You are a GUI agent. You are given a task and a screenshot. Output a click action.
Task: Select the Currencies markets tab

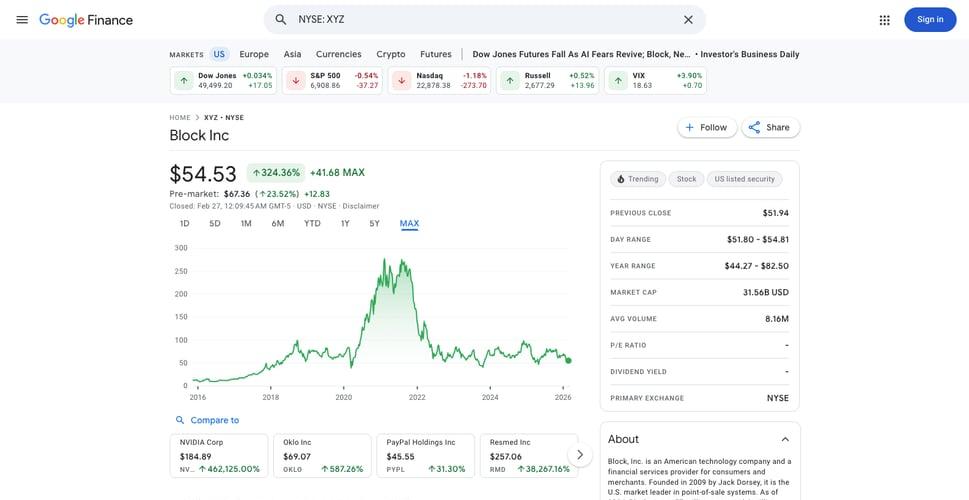click(339, 54)
